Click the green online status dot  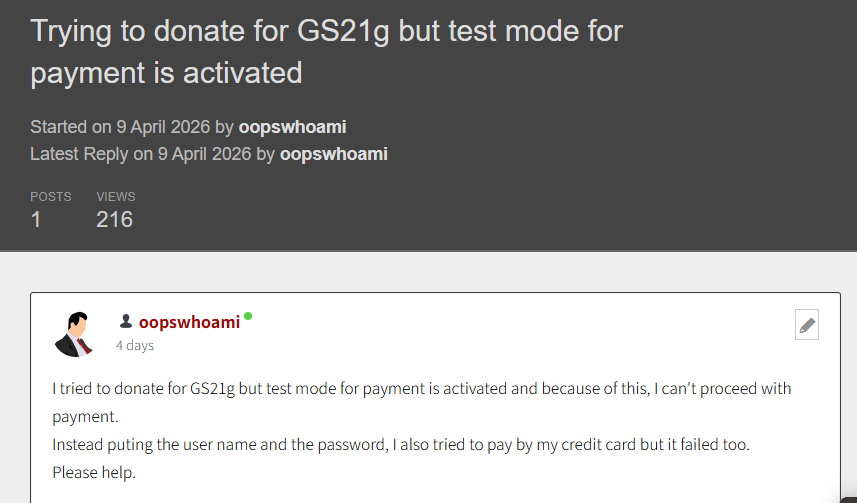point(248,316)
